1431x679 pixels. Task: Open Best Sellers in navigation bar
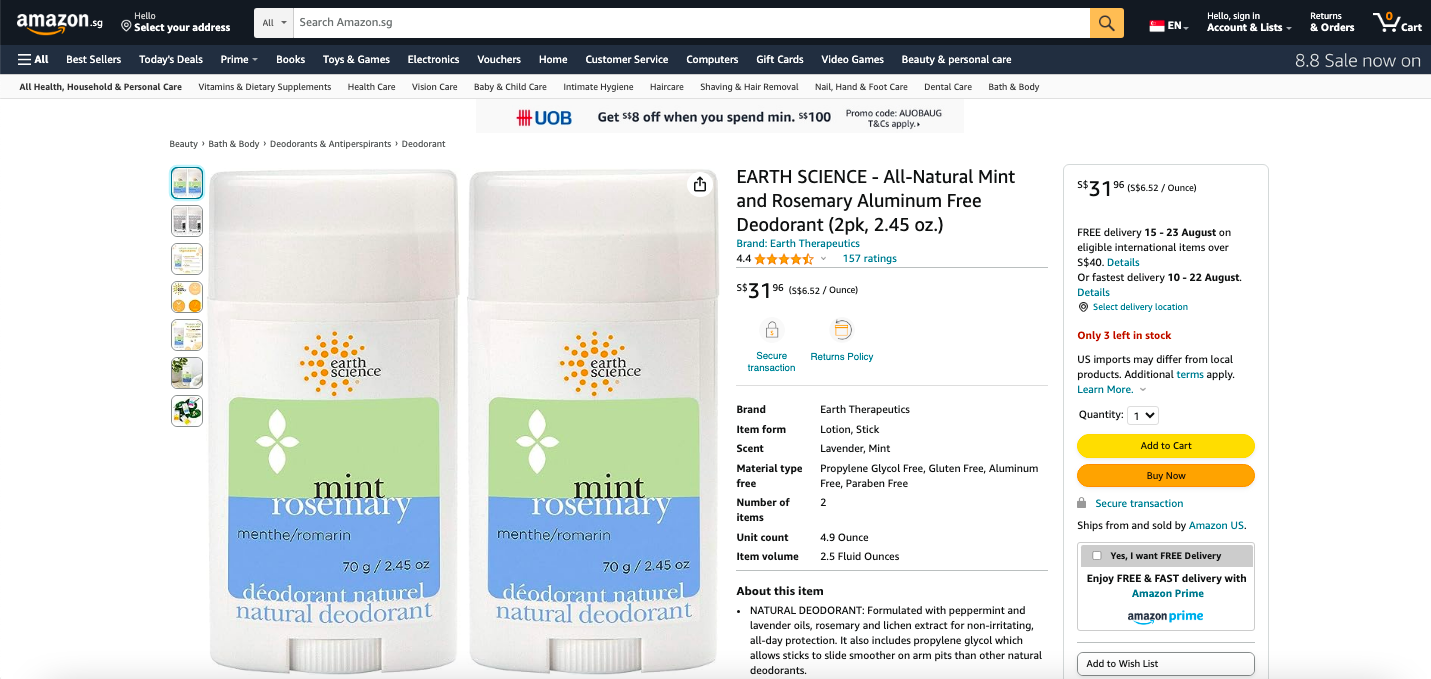(94, 59)
